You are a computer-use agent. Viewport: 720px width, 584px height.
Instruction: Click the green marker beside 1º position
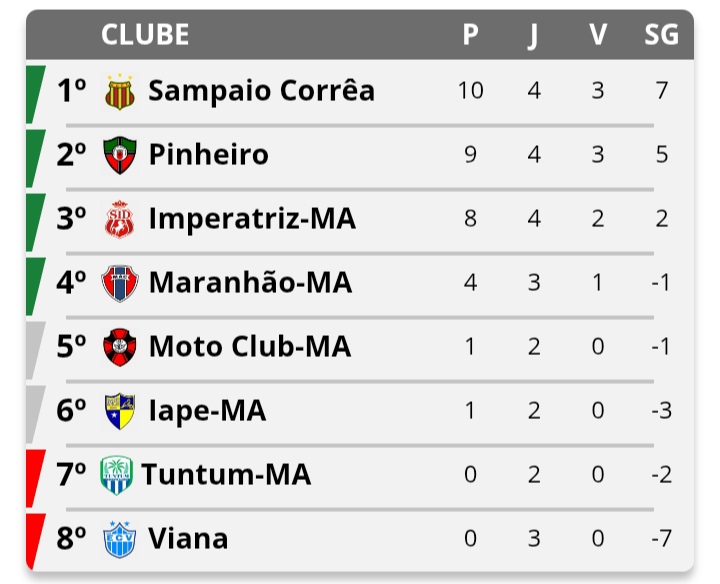tap(35, 91)
